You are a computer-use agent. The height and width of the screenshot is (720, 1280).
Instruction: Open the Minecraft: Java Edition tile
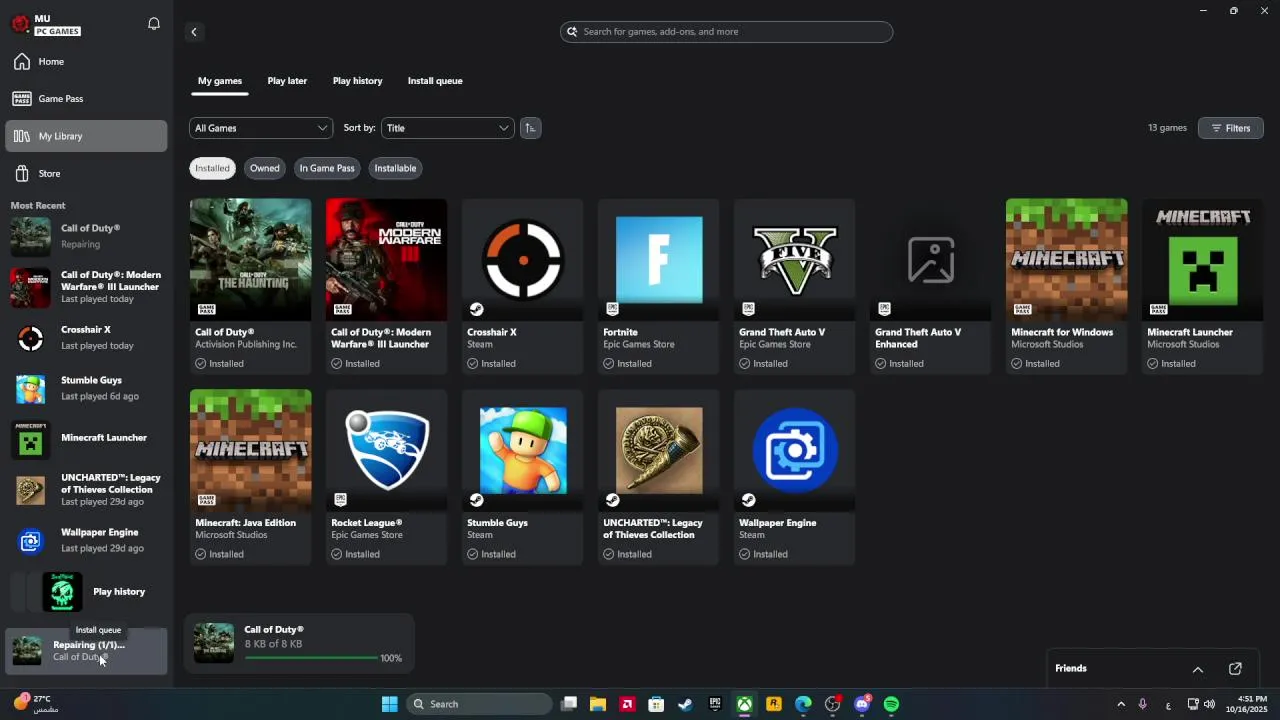click(251, 477)
